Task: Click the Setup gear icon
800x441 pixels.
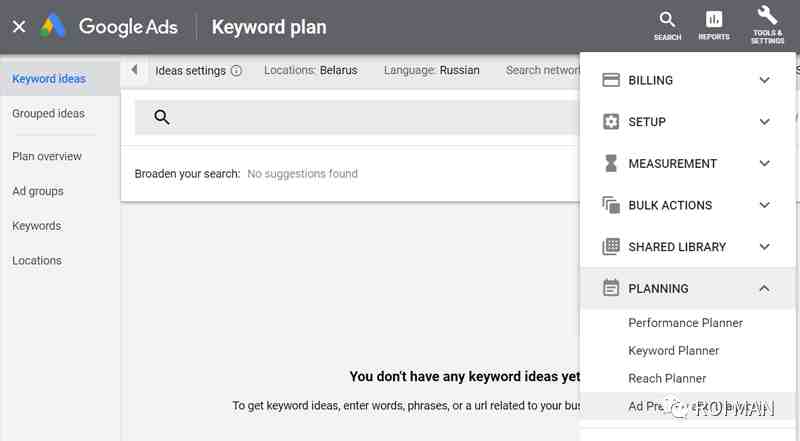Action: pos(611,121)
